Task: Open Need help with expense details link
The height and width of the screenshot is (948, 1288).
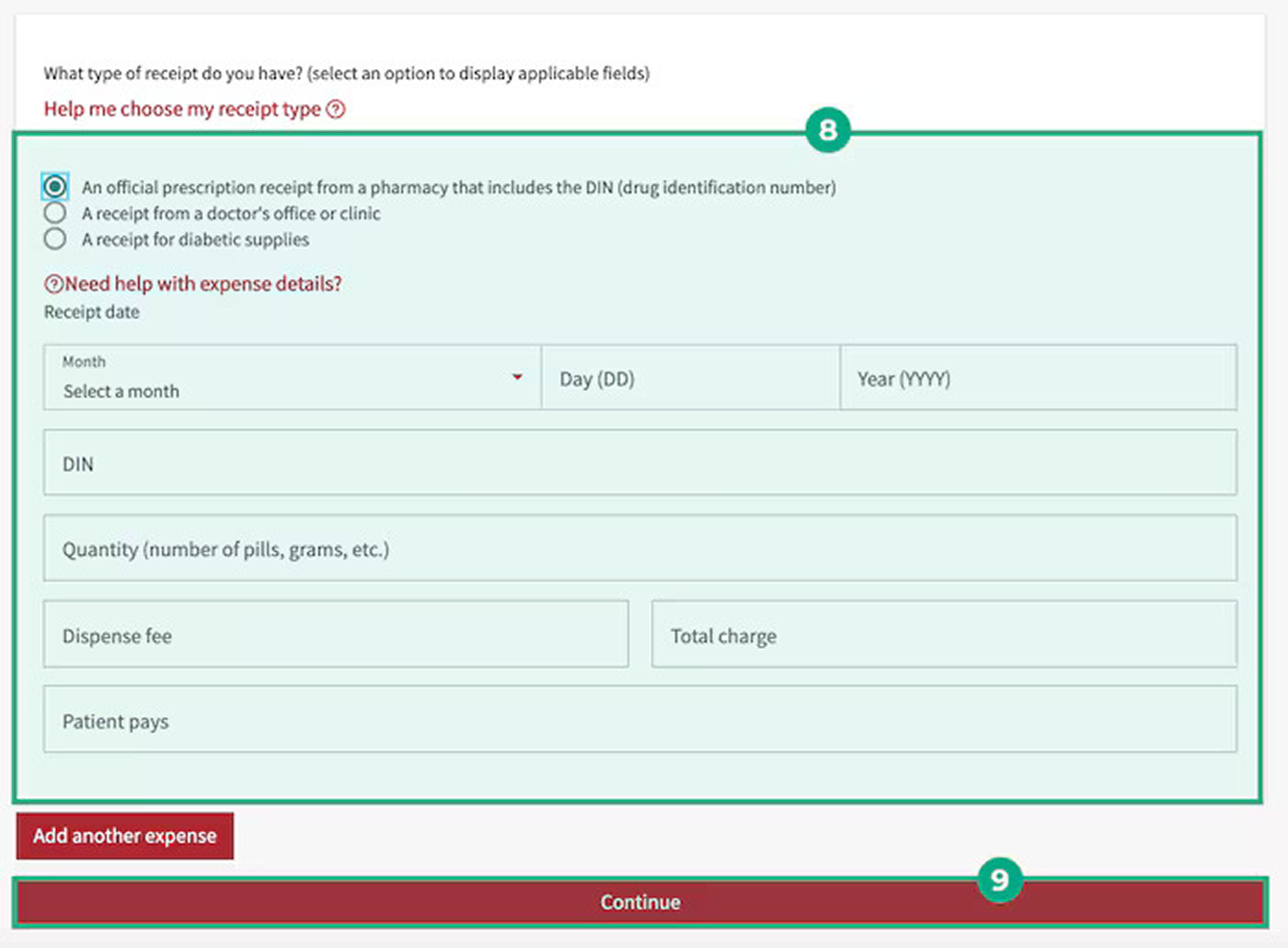Action: click(x=203, y=284)
